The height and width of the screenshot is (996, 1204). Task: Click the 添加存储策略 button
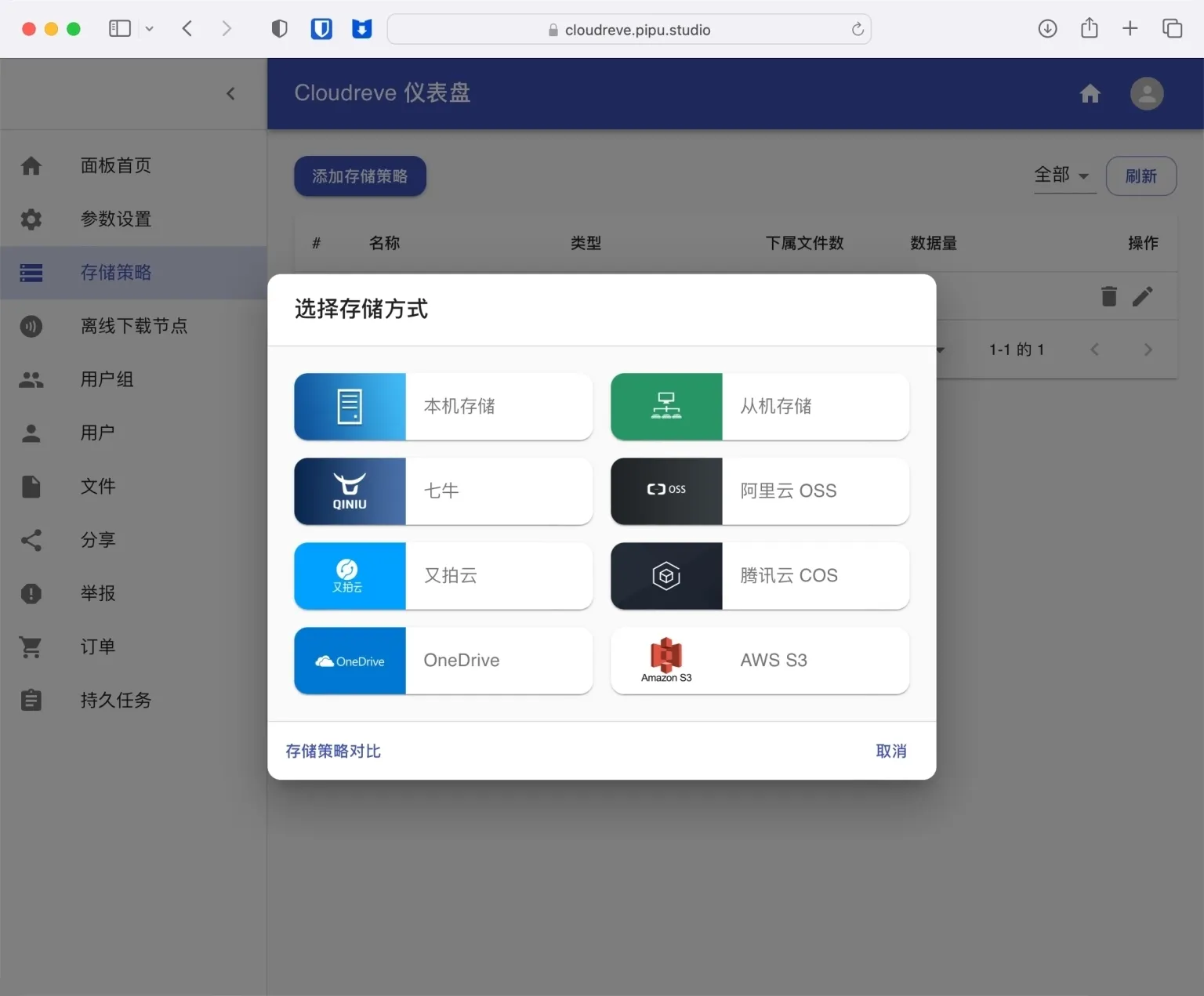coord(360,176)
